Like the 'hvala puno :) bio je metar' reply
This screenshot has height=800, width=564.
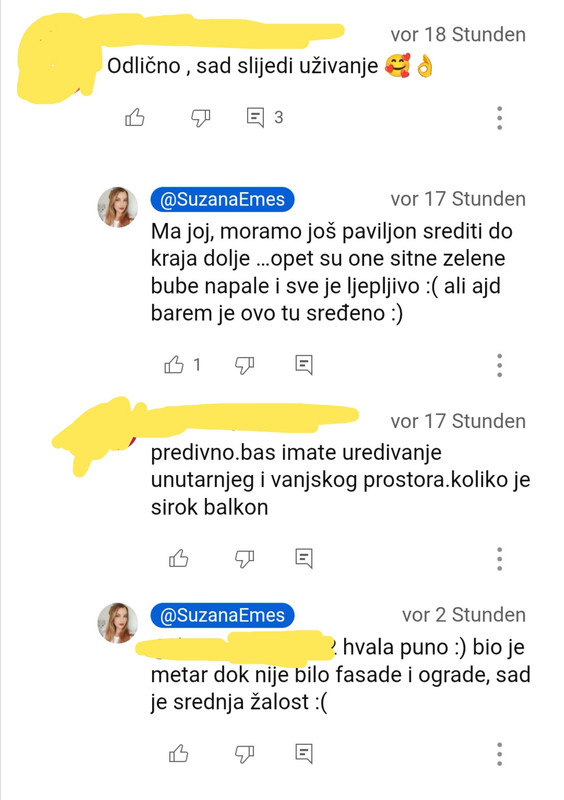178,753
